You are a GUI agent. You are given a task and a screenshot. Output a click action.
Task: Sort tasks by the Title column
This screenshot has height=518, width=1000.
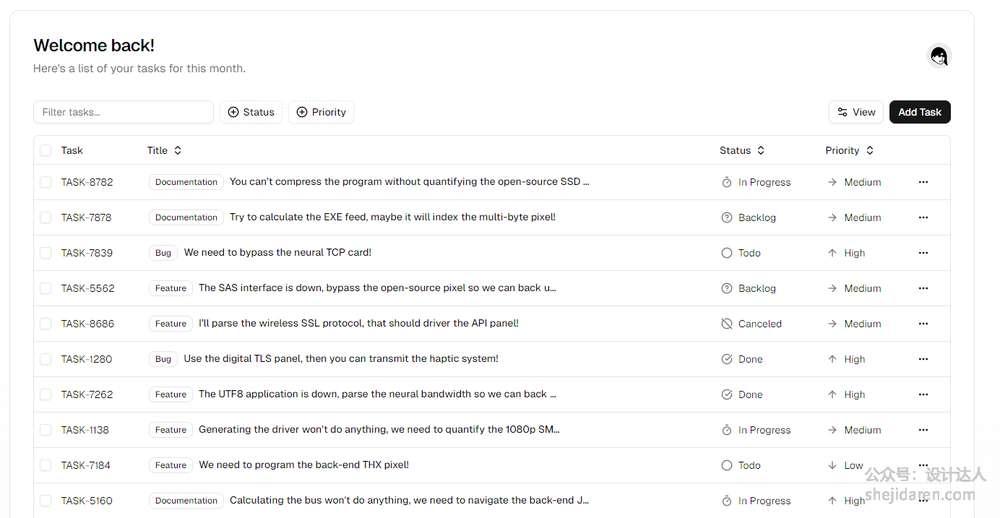click(164, 151)
